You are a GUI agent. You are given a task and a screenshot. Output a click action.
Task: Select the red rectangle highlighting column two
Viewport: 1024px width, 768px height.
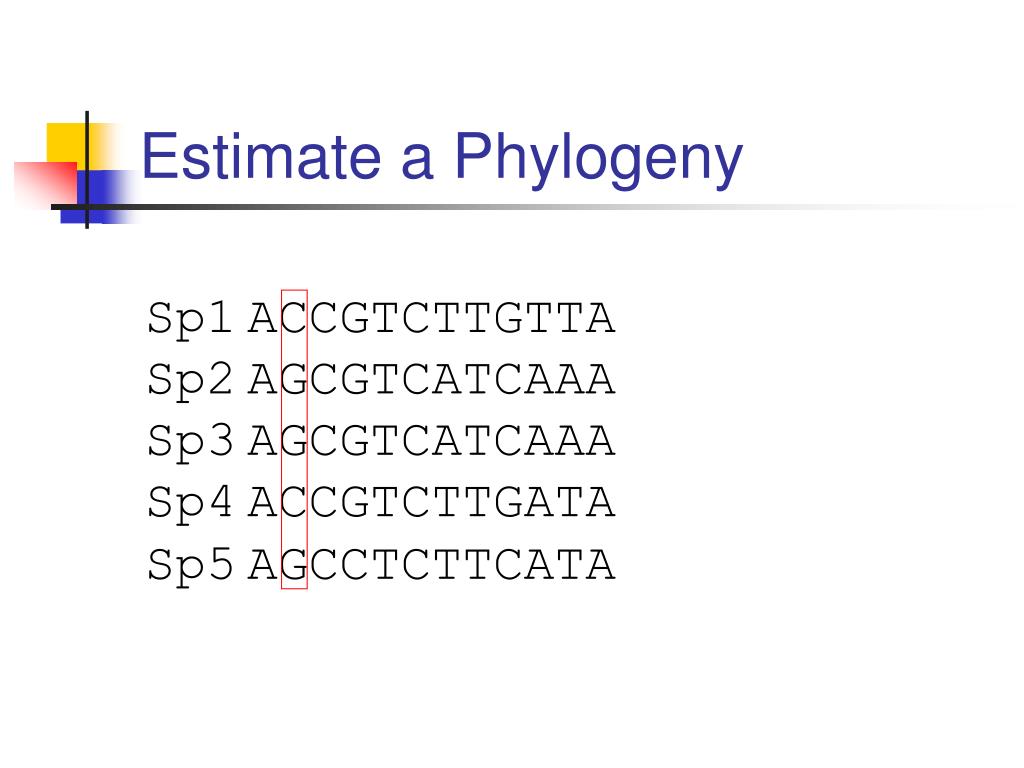click(x=294, y=439)
